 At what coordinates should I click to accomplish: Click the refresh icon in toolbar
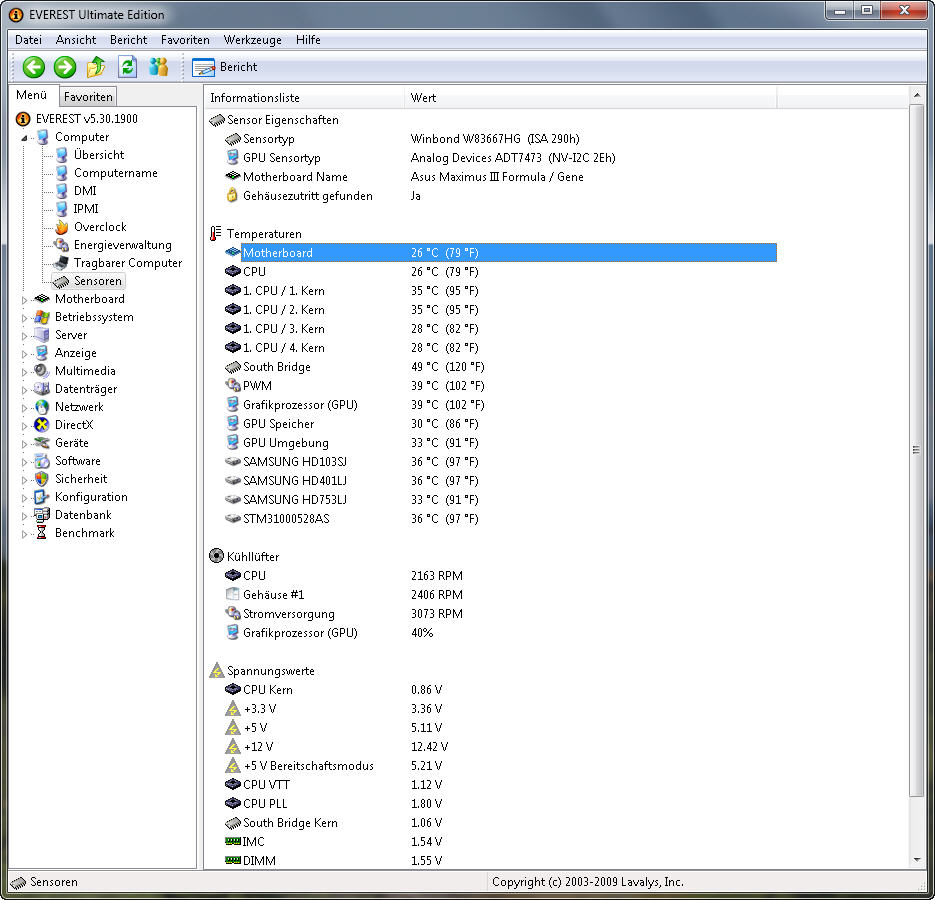(127, 67)
